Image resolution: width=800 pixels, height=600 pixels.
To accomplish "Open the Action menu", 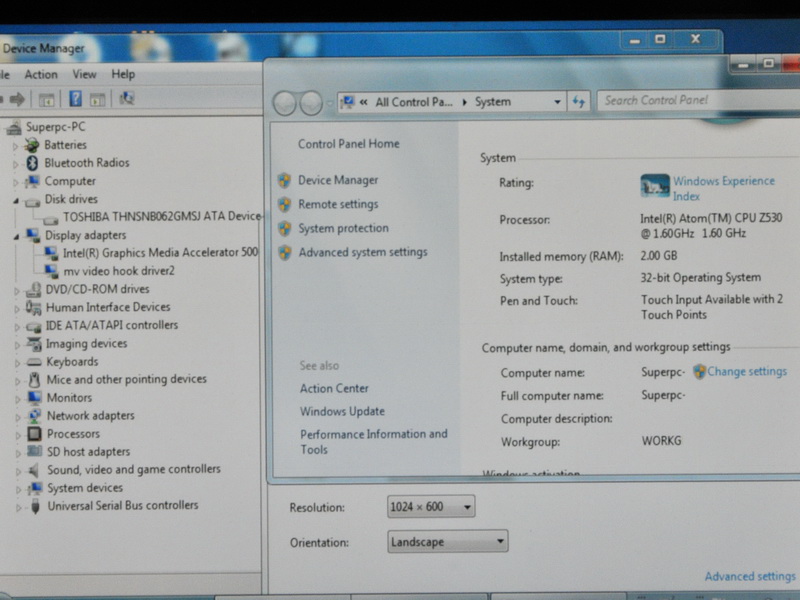I will click(41, 74).
